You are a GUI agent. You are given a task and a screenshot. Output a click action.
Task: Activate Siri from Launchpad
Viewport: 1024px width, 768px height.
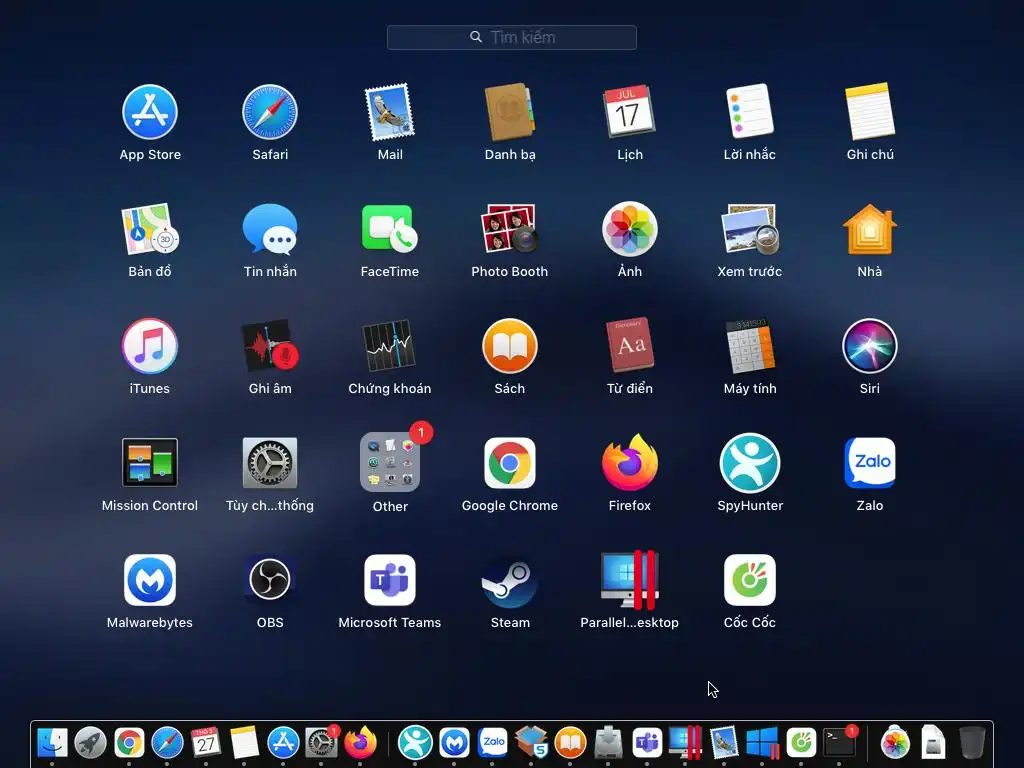click(870, 346)
